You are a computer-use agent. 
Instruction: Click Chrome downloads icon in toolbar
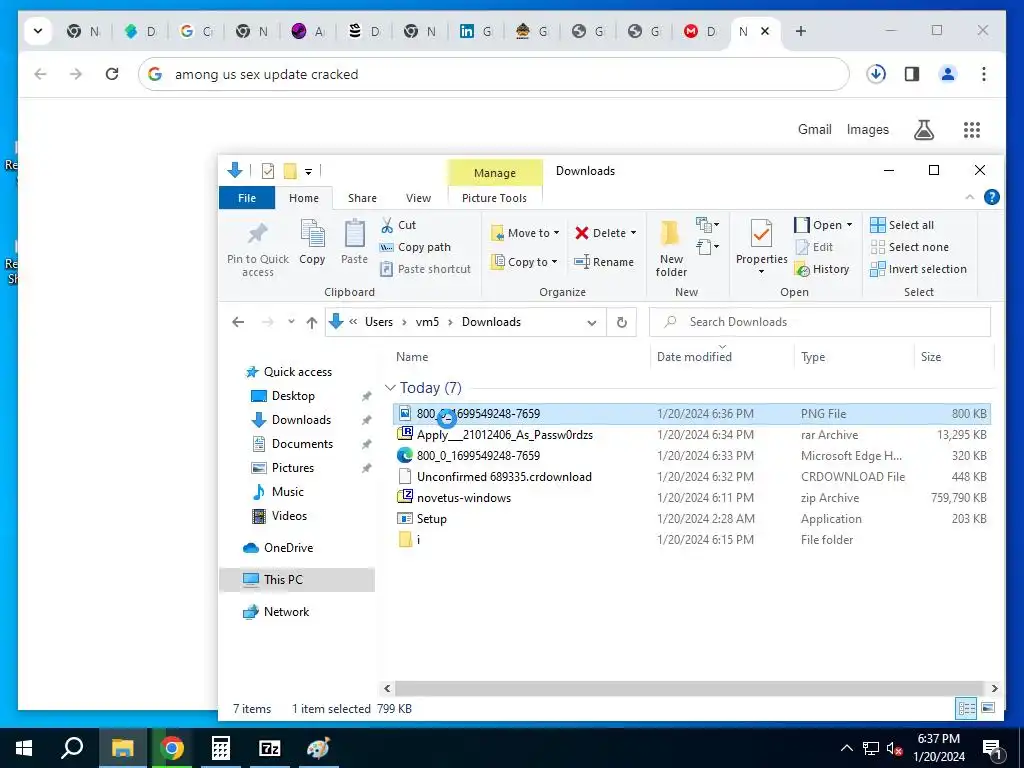click(x=876, y=74)
